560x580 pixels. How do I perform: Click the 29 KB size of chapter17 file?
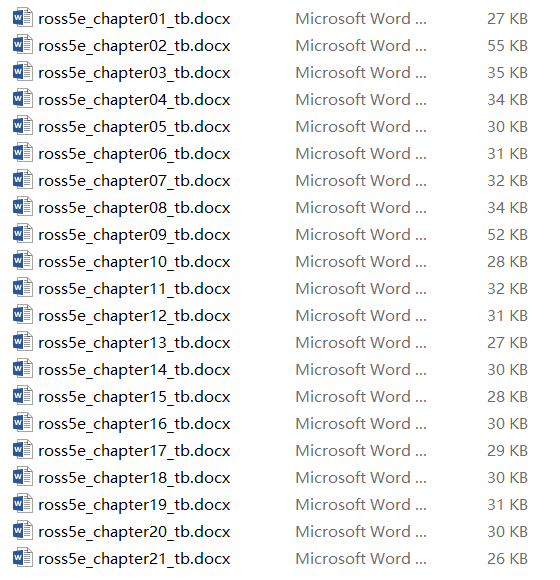(507, 451)
